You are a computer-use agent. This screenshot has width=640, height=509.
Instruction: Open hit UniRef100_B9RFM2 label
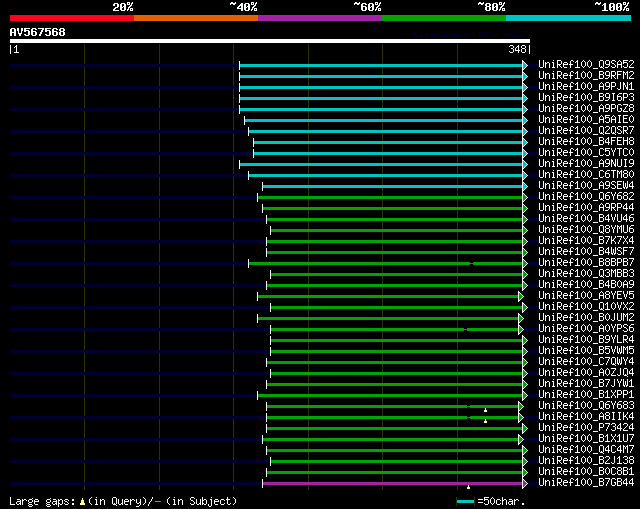point(586,75)
